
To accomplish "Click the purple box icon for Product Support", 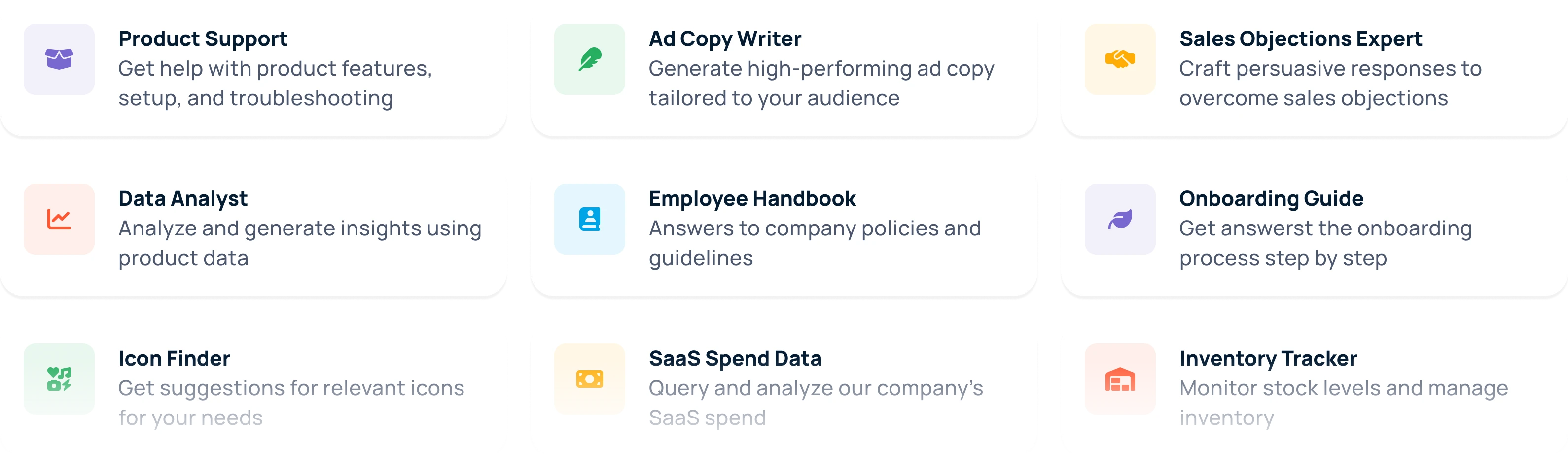I will (x=59, y=59).
